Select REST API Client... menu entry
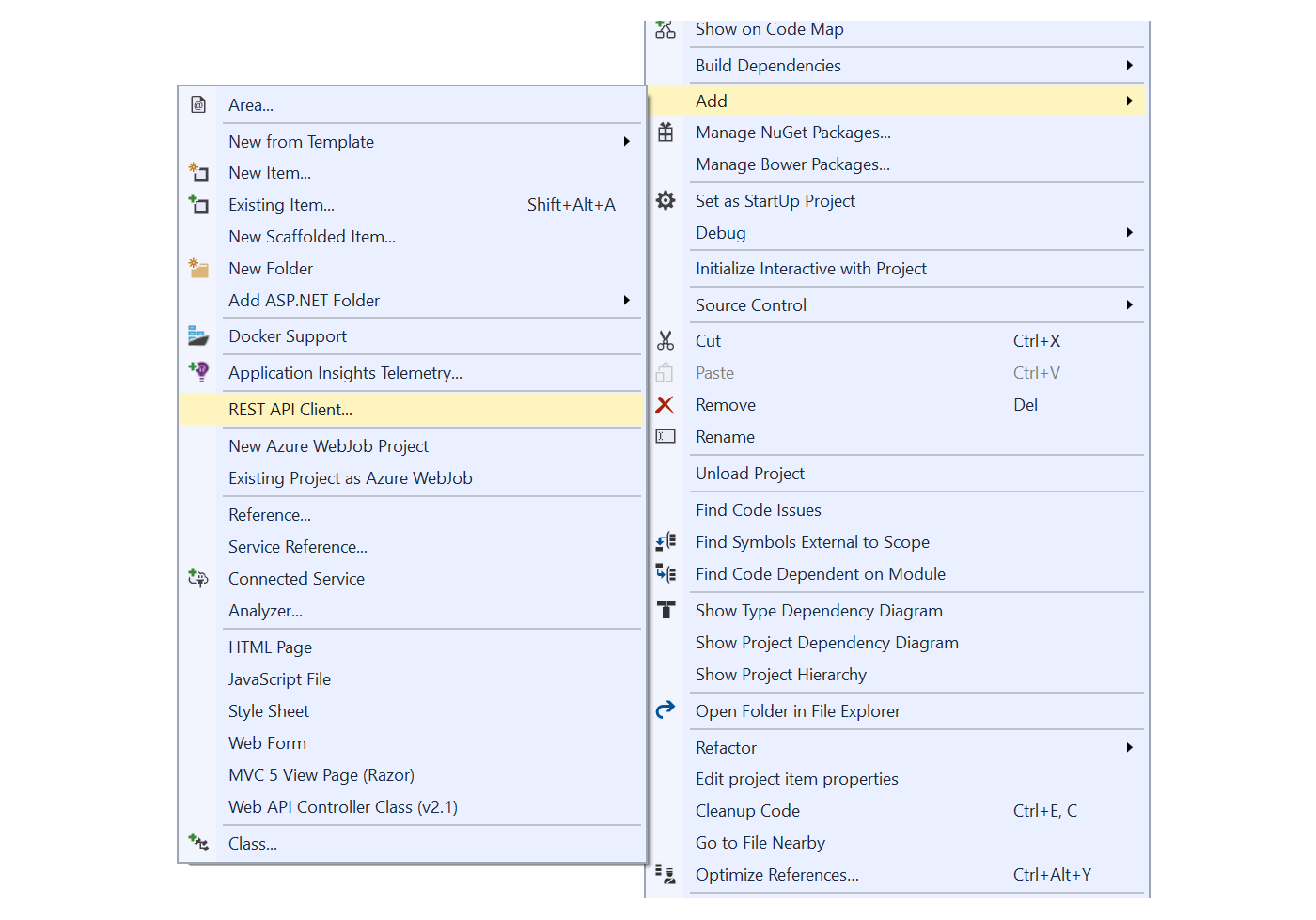The width and height of the screenshot is (1316, 920). [x=290, y=410]
